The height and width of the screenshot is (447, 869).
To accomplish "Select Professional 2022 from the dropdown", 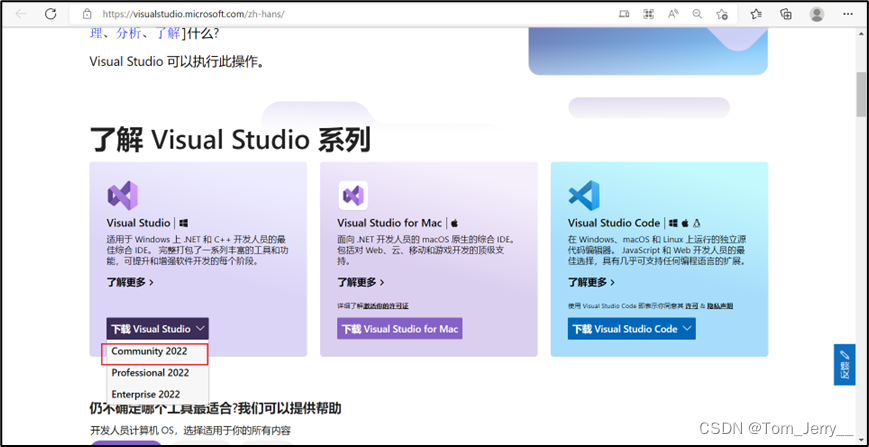I will coord(157,373).
